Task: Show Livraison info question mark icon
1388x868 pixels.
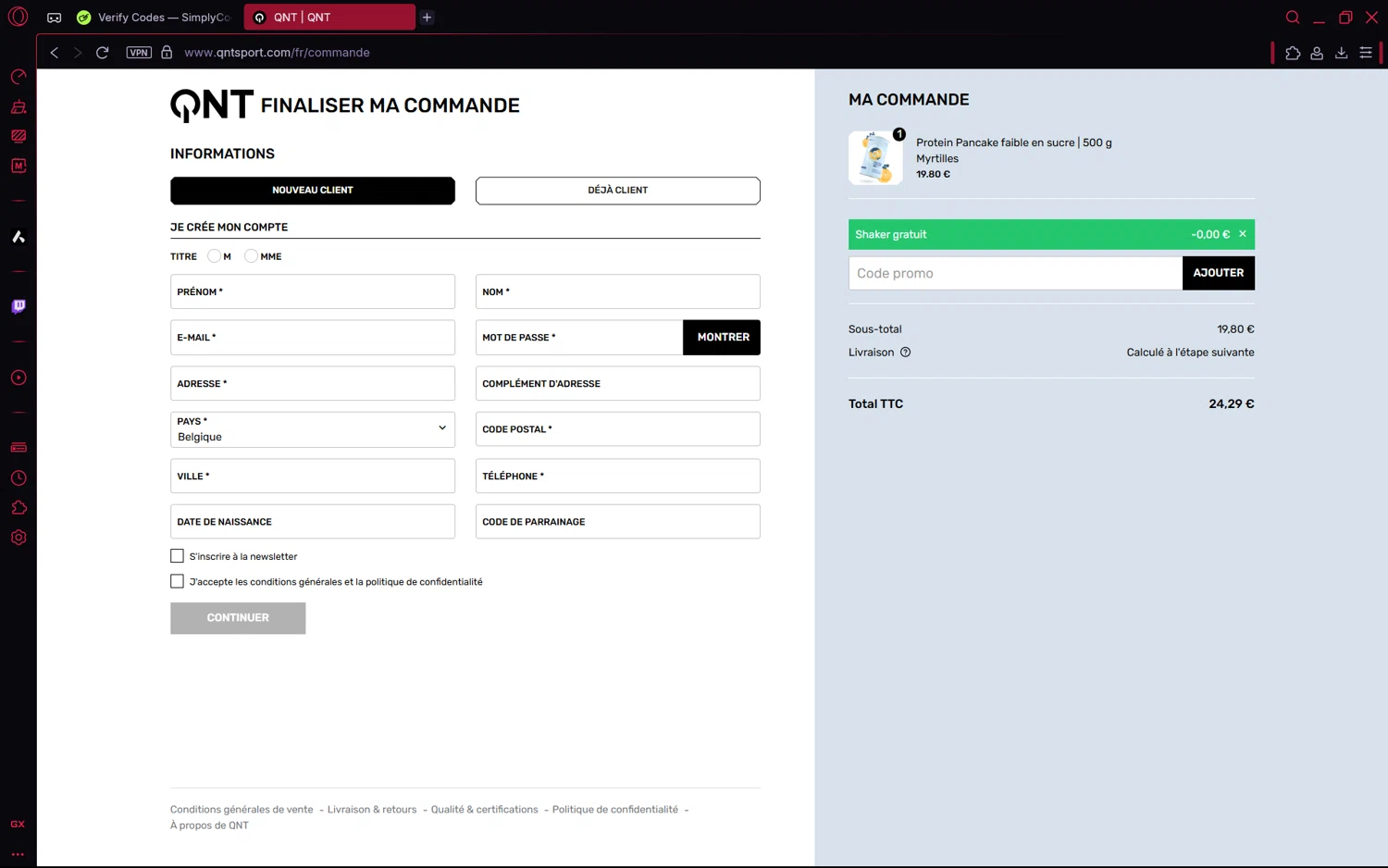Action: pyautogui.click(x=905, y=352)
